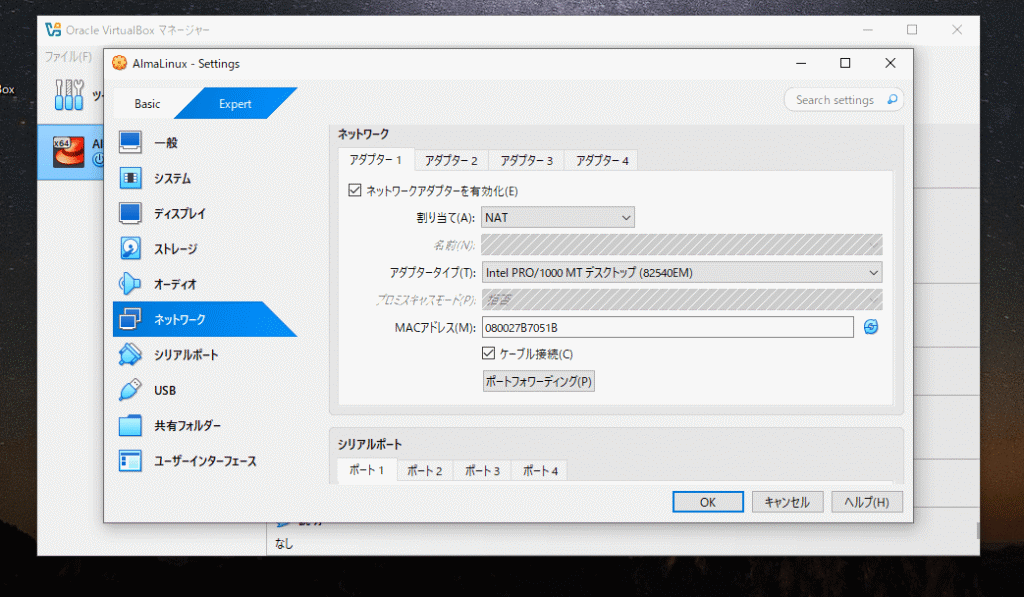The height and width of the screenshot is (597, 1024).
Task: Open the 共有フォルダー folder icon
Action: click(x=130, y=425)
